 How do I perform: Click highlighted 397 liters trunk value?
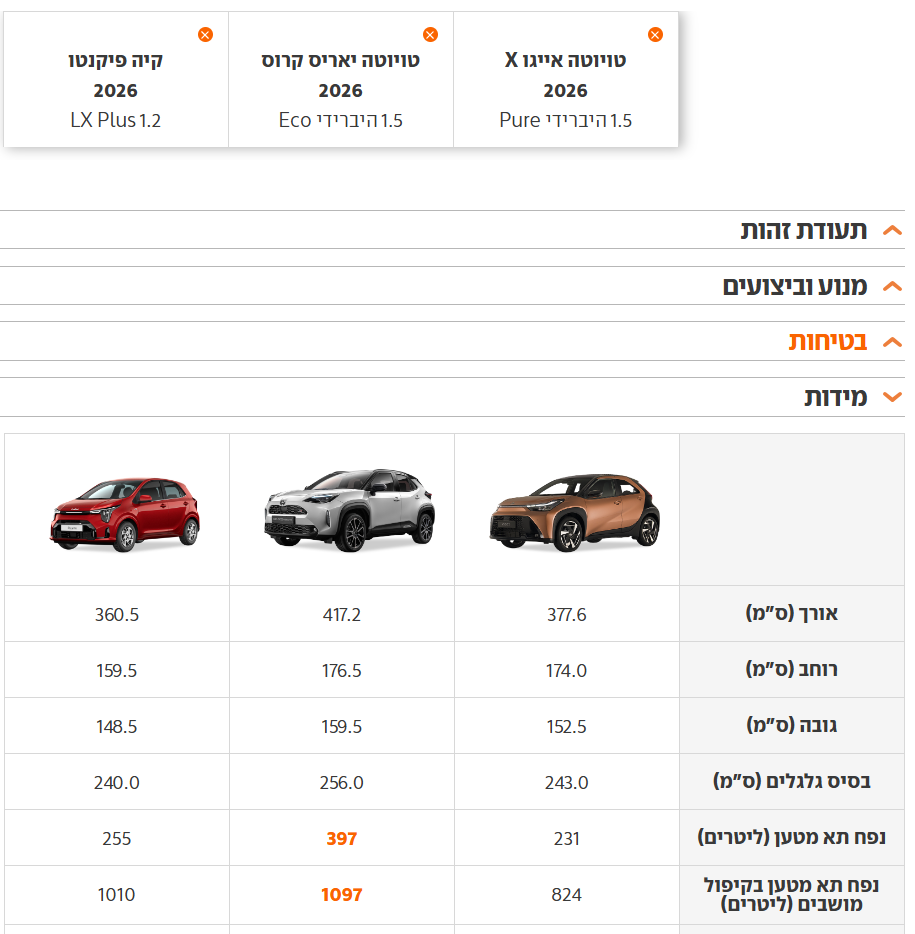pos(341,838)
